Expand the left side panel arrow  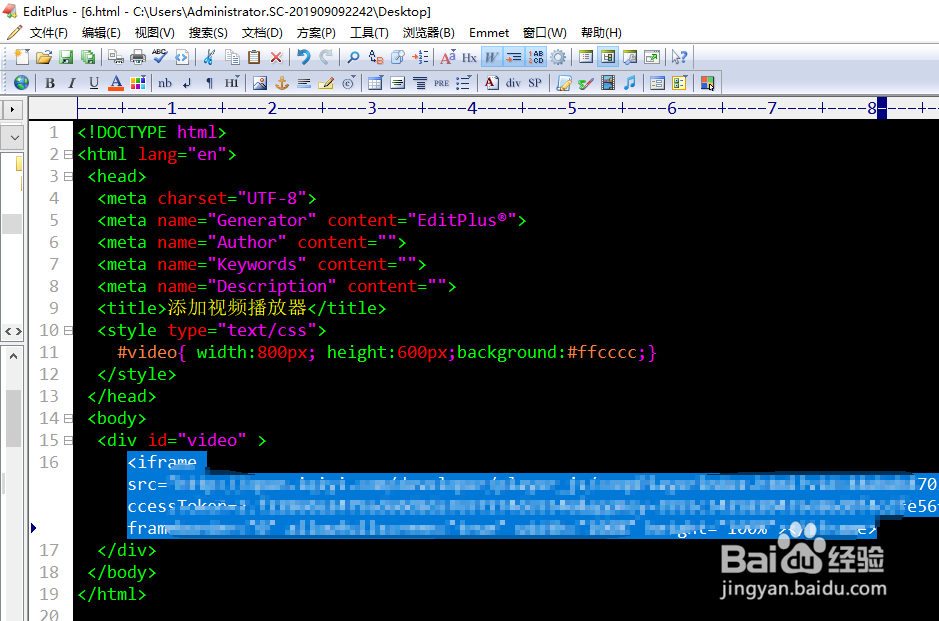pyautogui.click(x=12, y=110)
